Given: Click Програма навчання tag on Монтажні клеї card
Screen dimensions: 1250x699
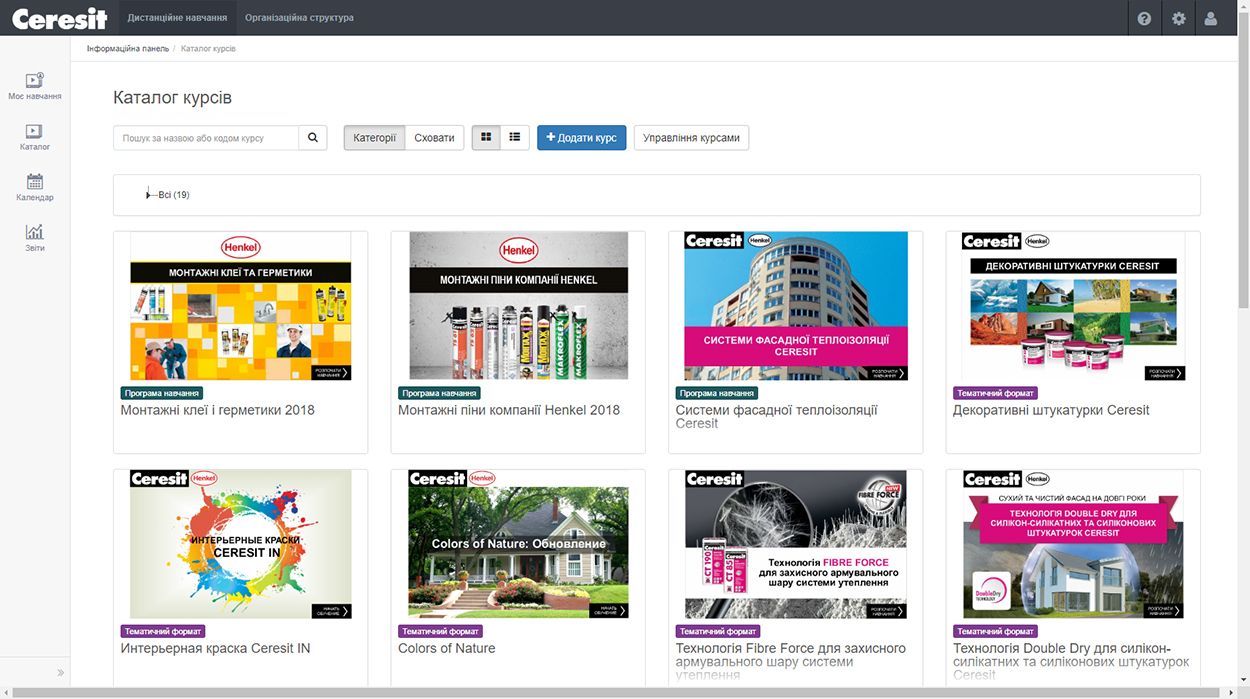Looking at the screenshot, I should [162, 393].
